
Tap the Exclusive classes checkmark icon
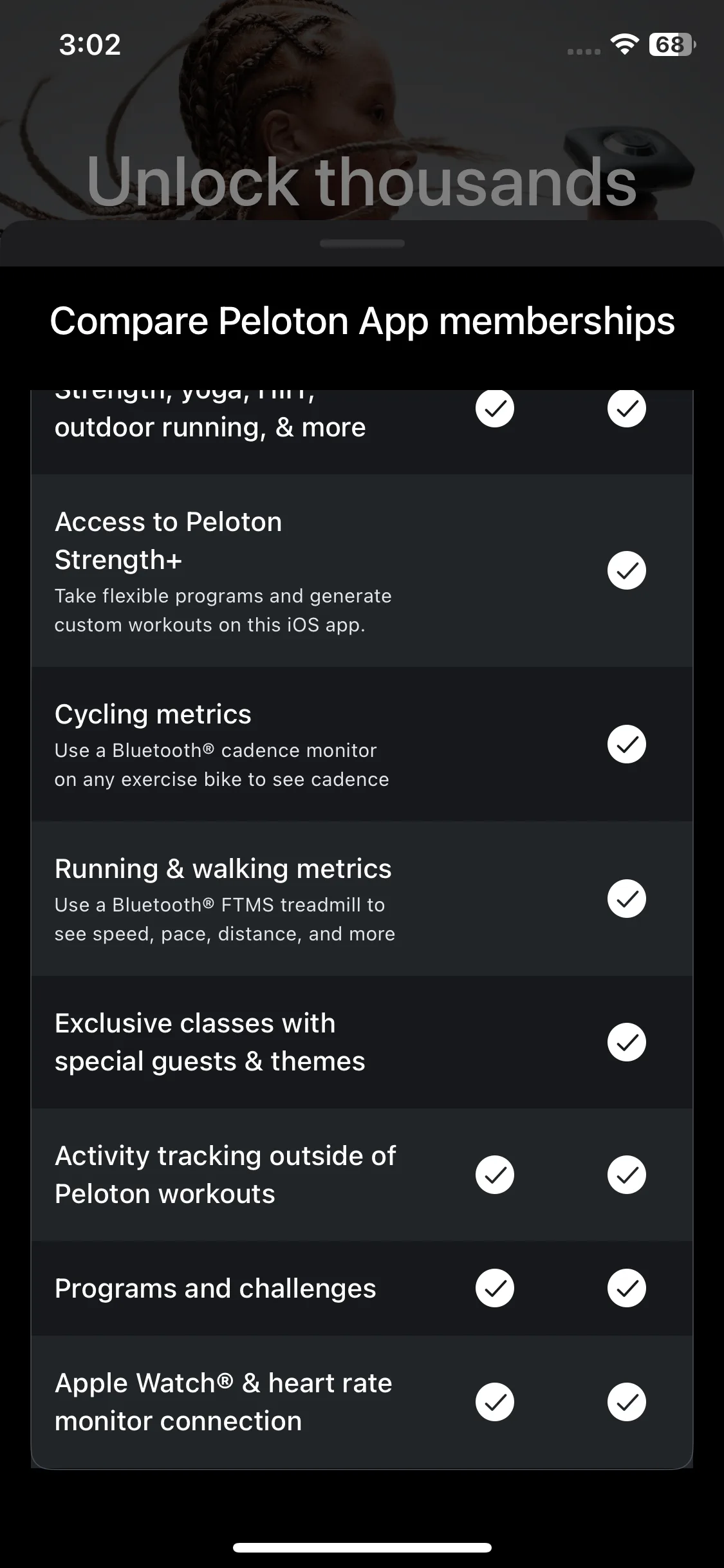click(x=626, y=1042)
